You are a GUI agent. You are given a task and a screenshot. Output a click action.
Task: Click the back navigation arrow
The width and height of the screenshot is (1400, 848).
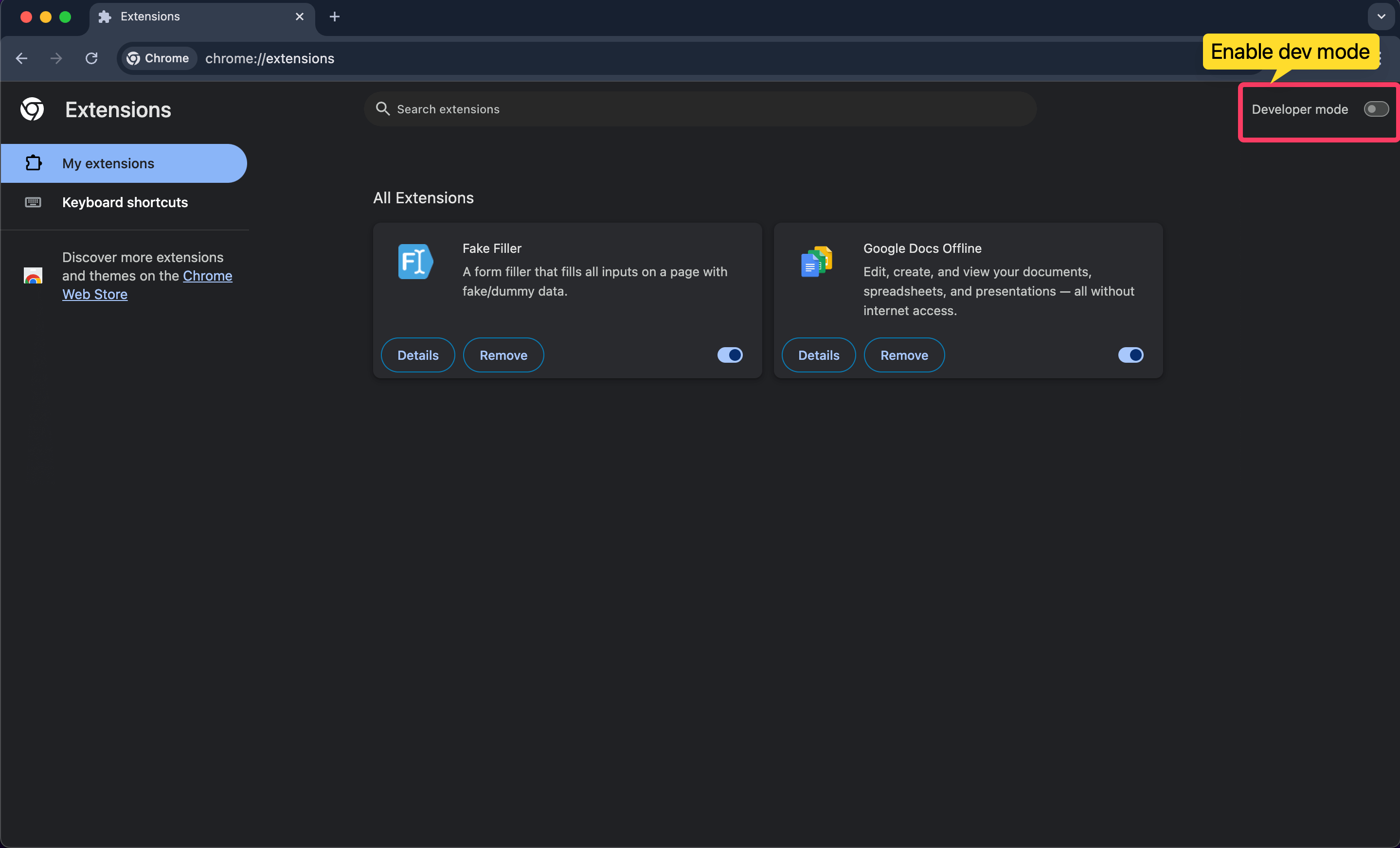(21, 58)
